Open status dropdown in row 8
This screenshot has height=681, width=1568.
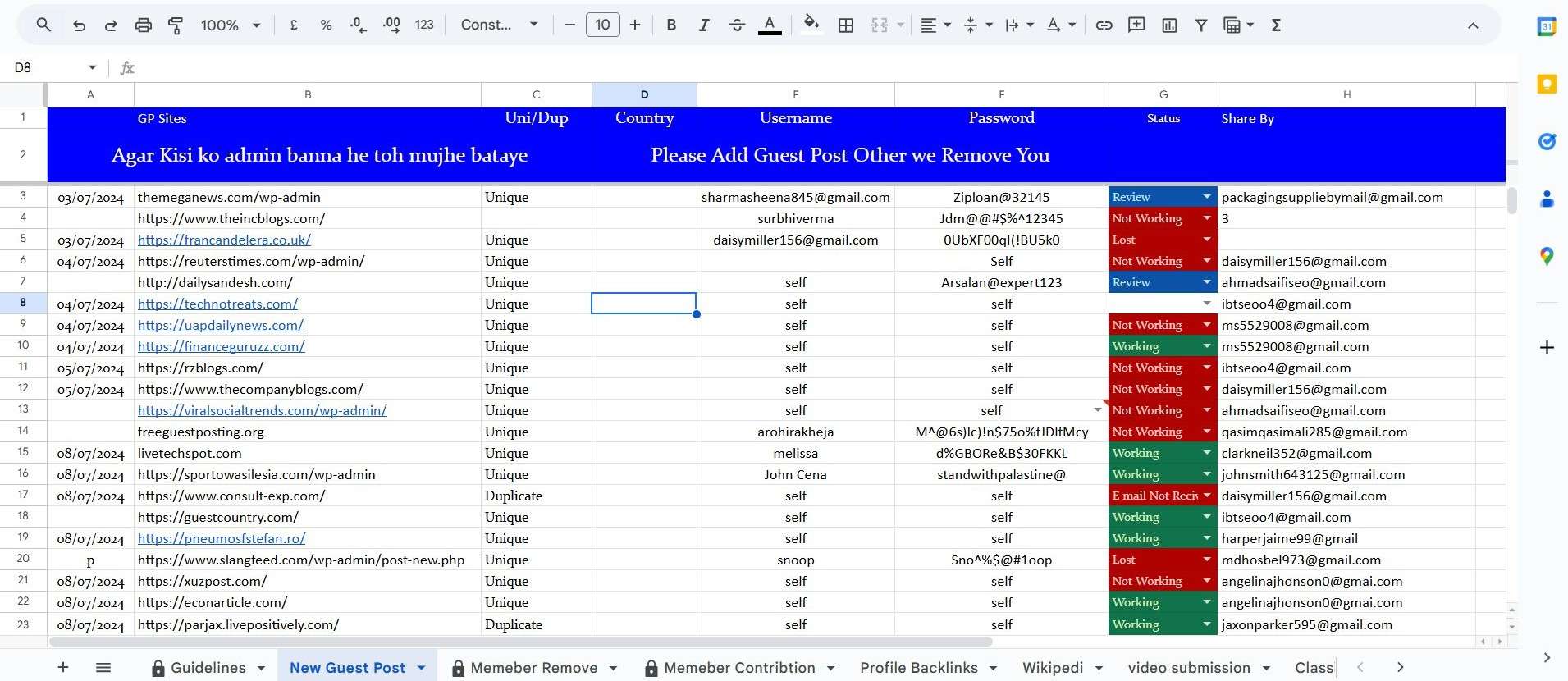pos(1206,304)
